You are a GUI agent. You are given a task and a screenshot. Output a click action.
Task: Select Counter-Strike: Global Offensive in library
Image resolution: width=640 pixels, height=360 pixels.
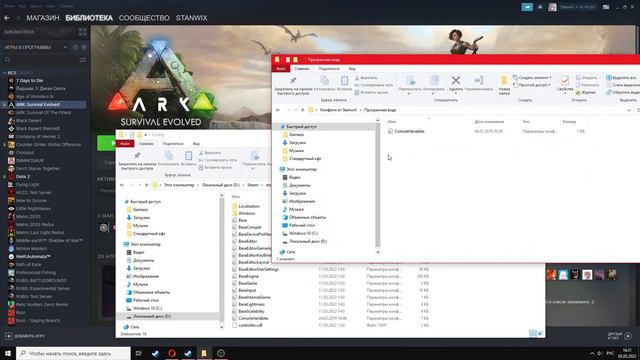(x=48, y=144)
